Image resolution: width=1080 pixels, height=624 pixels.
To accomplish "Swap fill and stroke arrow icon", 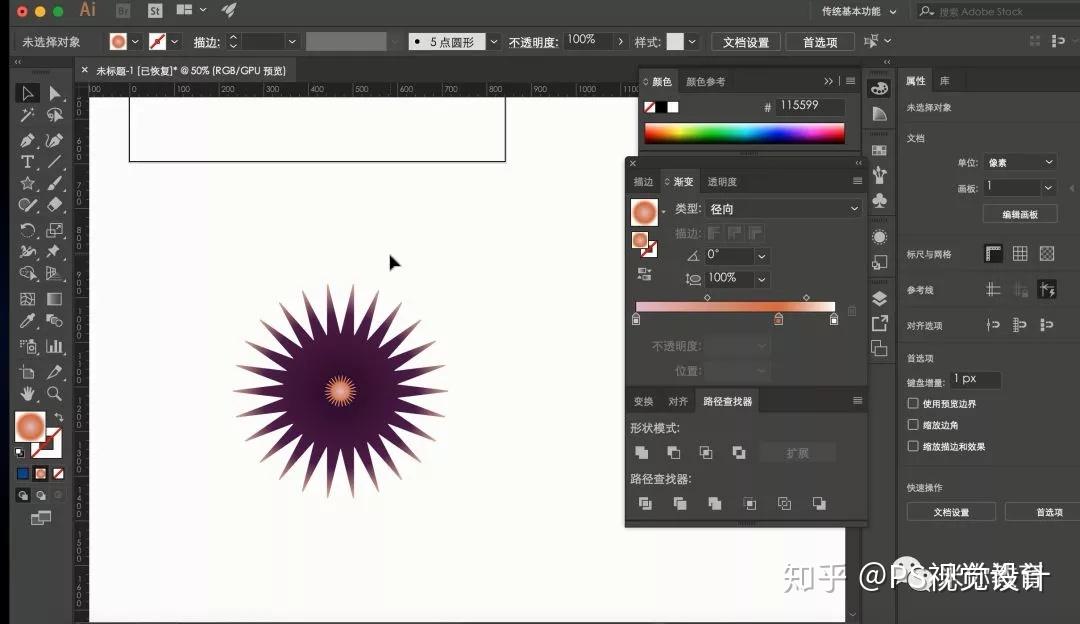I will point(59,417).
